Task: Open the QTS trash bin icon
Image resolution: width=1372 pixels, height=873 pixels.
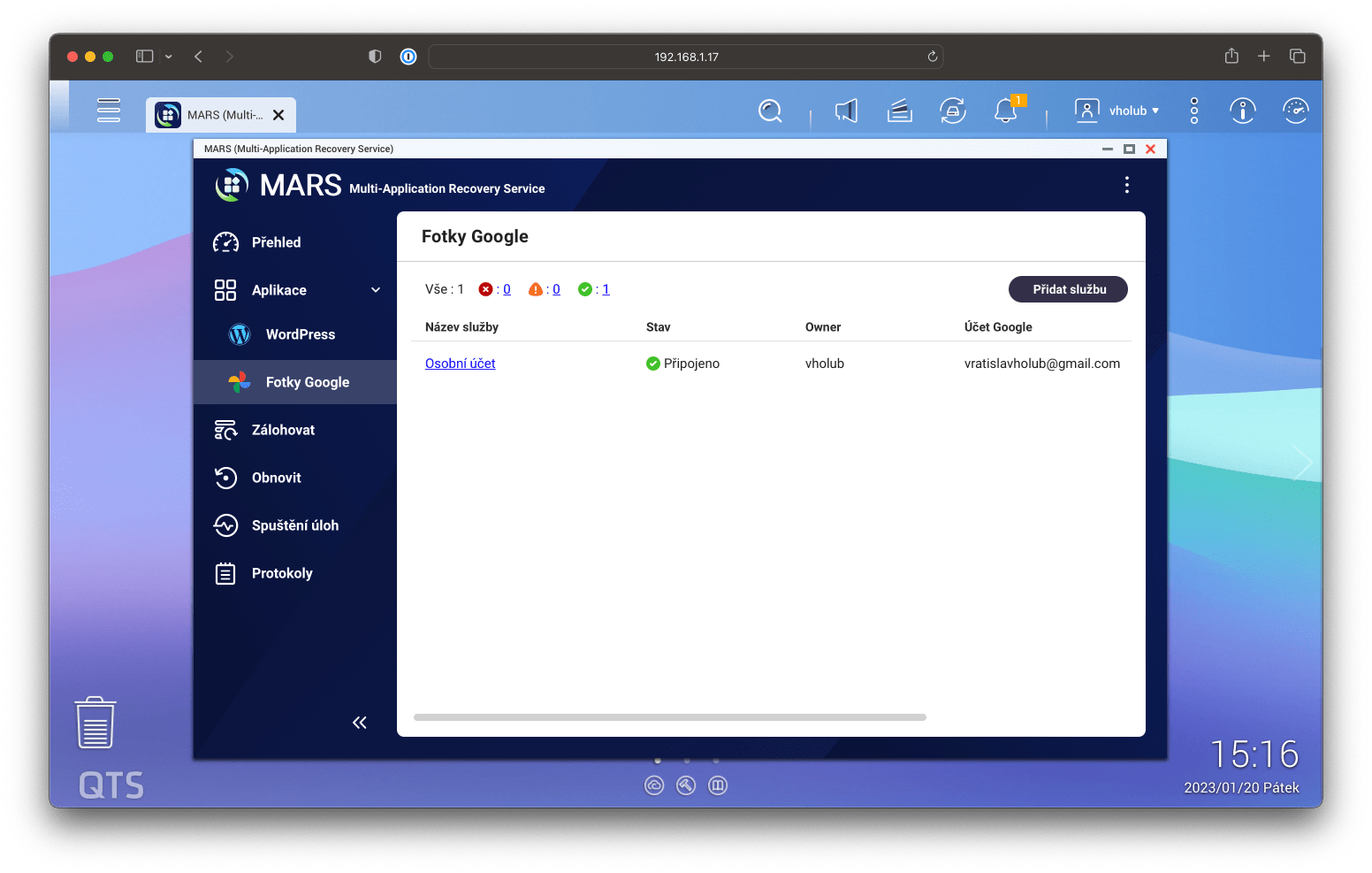Action: click(x=95, y=723)
